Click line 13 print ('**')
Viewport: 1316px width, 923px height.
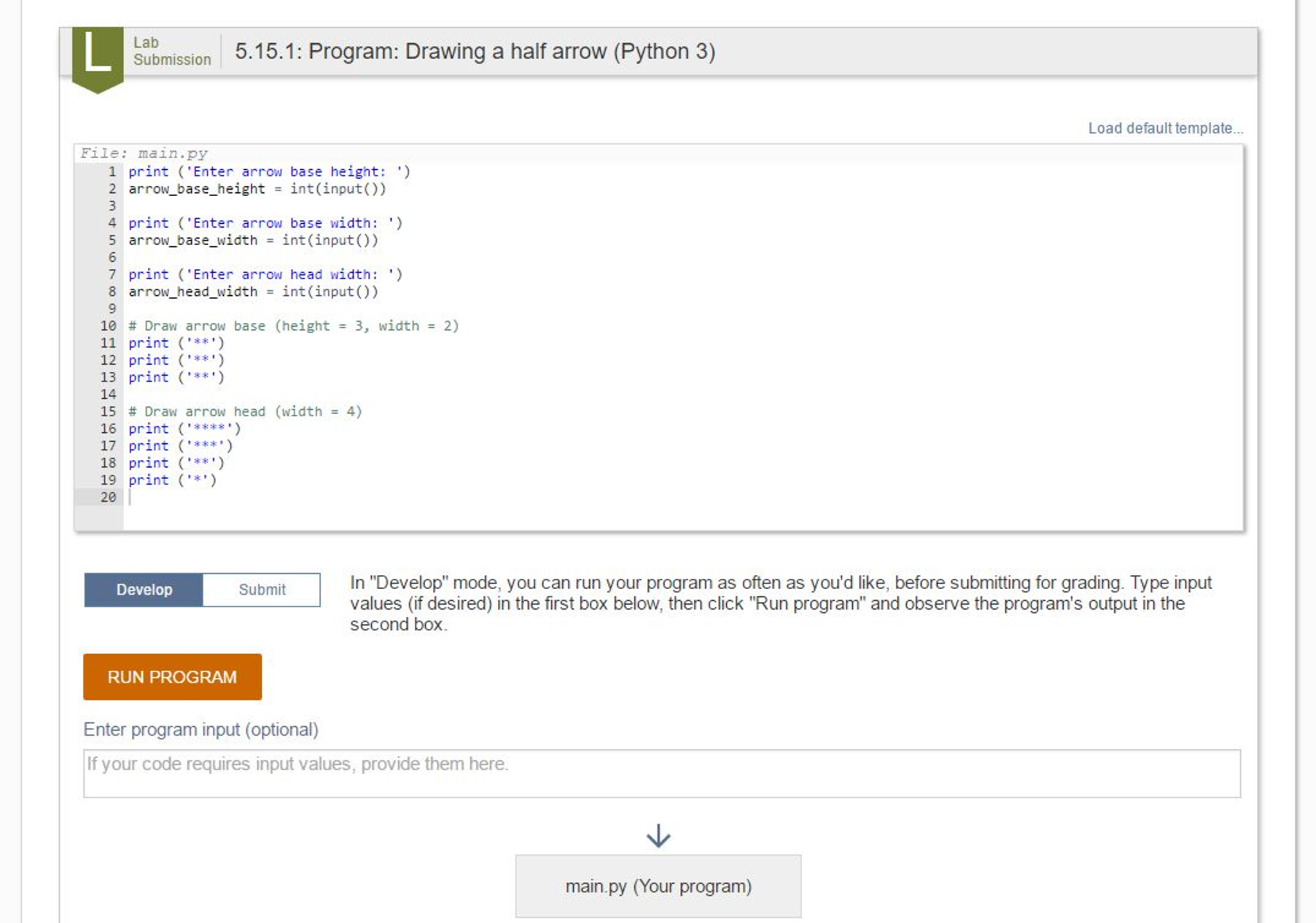[x=176, y=377]
